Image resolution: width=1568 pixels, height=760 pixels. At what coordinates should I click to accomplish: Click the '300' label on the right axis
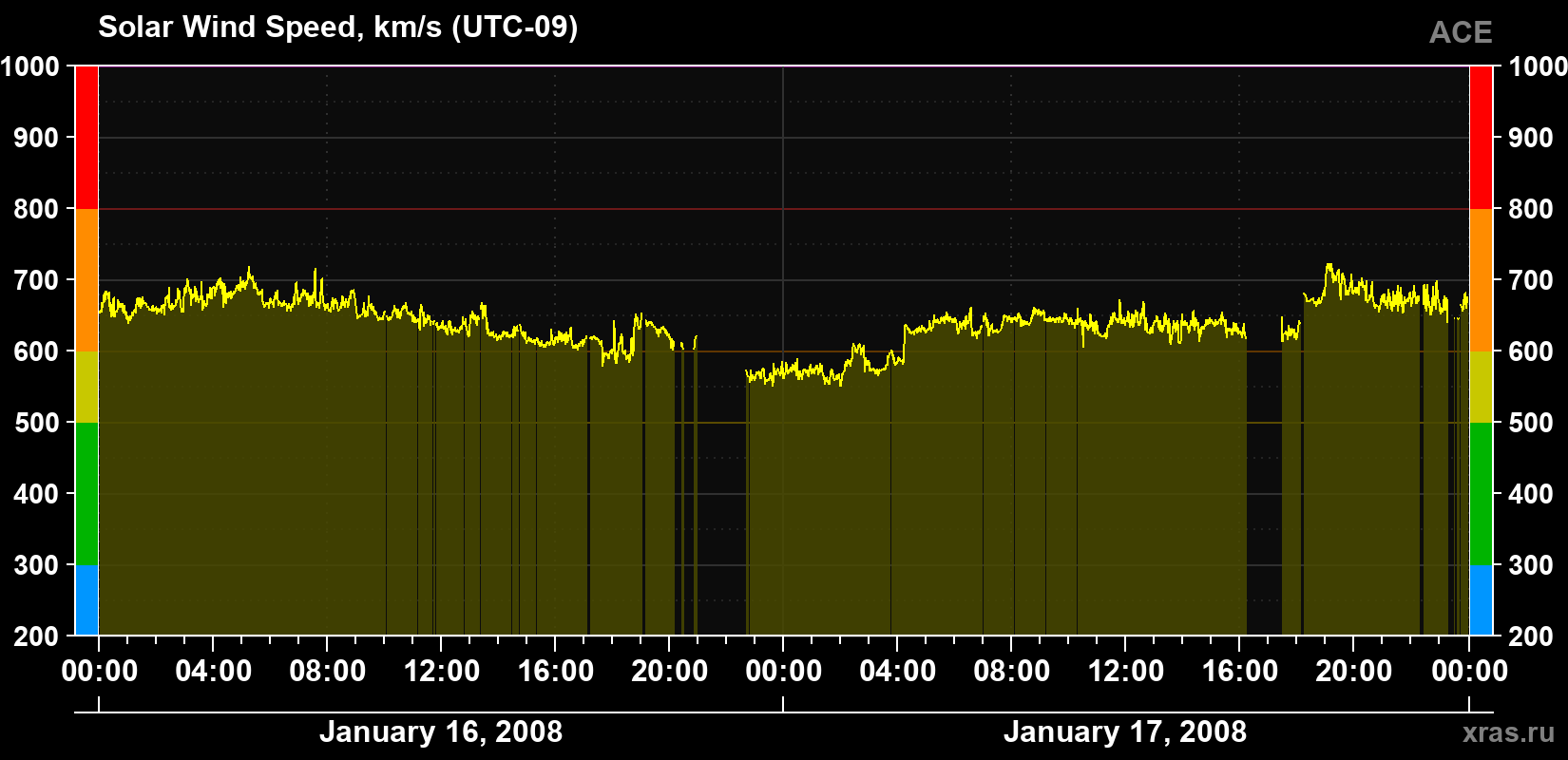coord(1531,565)
